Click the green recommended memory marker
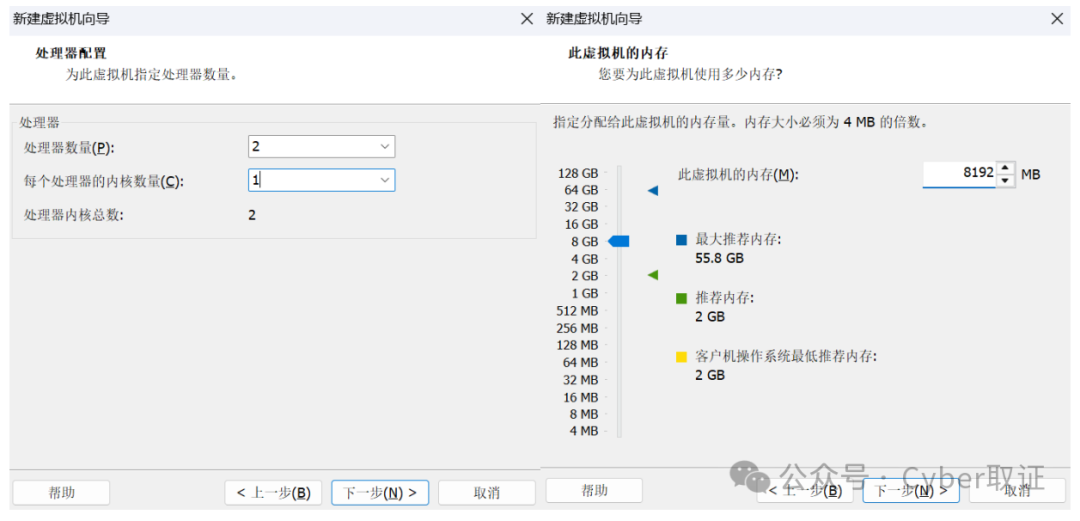This screenshot has height=521, width=1080. [653, 275]
